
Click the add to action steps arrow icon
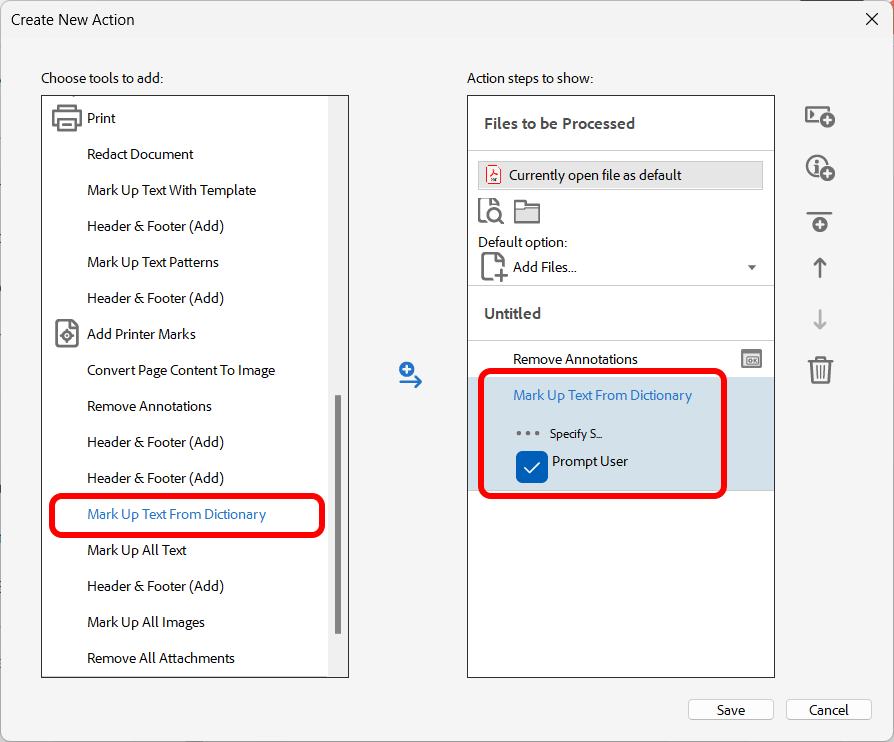click(x=410, y=375)
